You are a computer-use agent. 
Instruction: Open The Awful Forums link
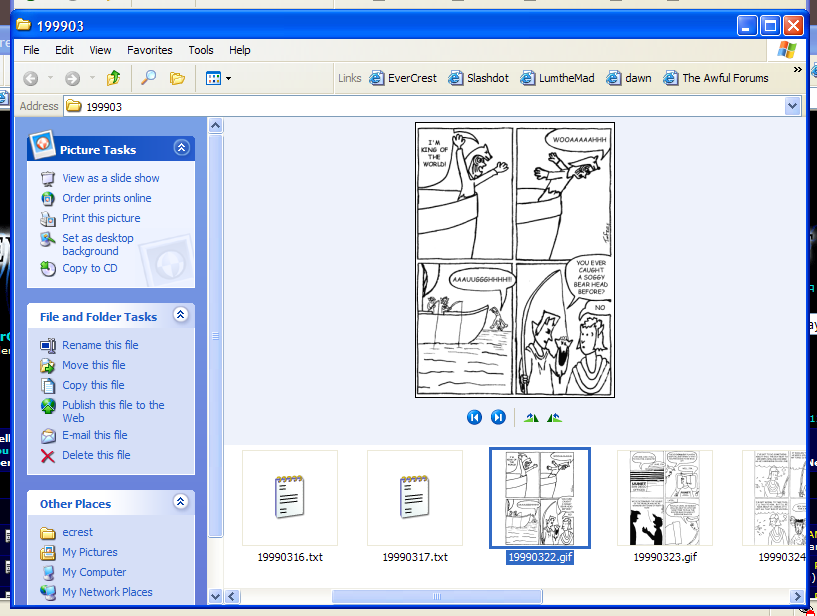click(715, 78)
